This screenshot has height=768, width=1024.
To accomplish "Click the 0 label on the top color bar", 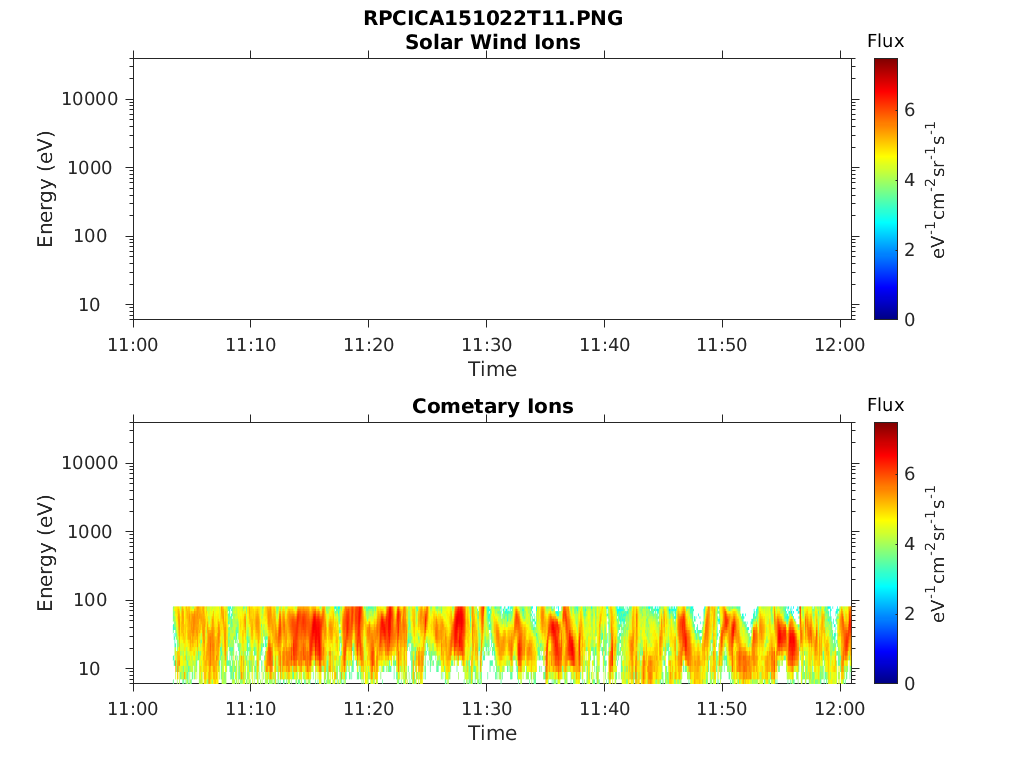I will click(x=910, y=319).
